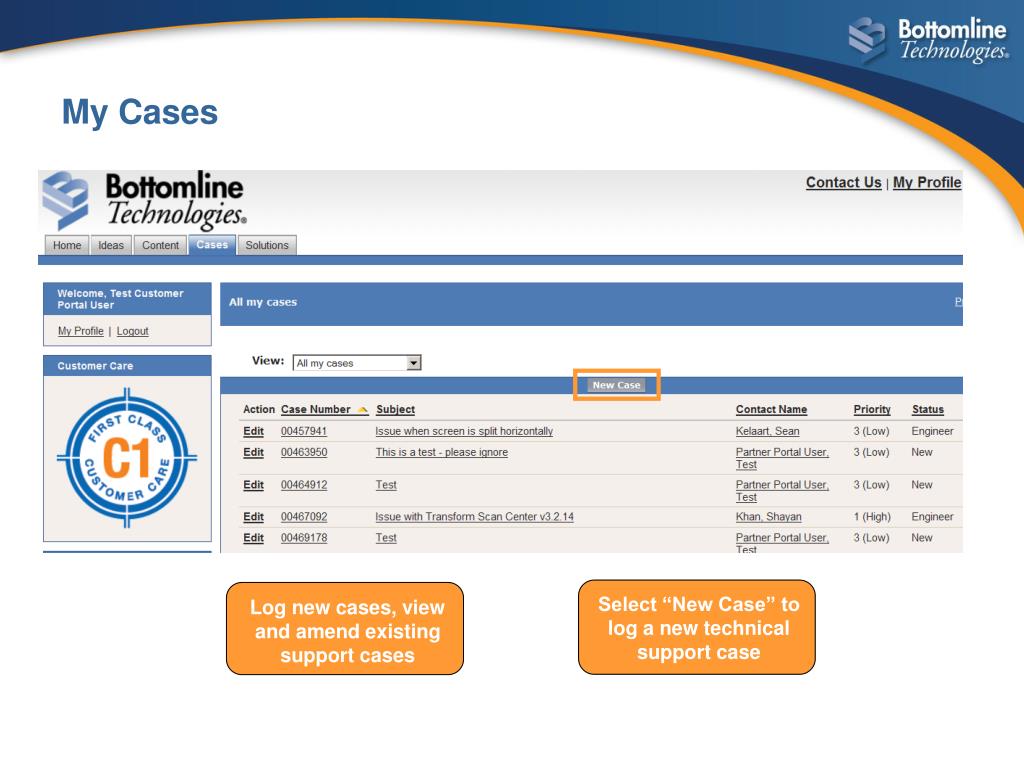Screen dimensions: 1024x768
Task: Click the Engineer status of case 00457941
Action: tap(932, 431)
